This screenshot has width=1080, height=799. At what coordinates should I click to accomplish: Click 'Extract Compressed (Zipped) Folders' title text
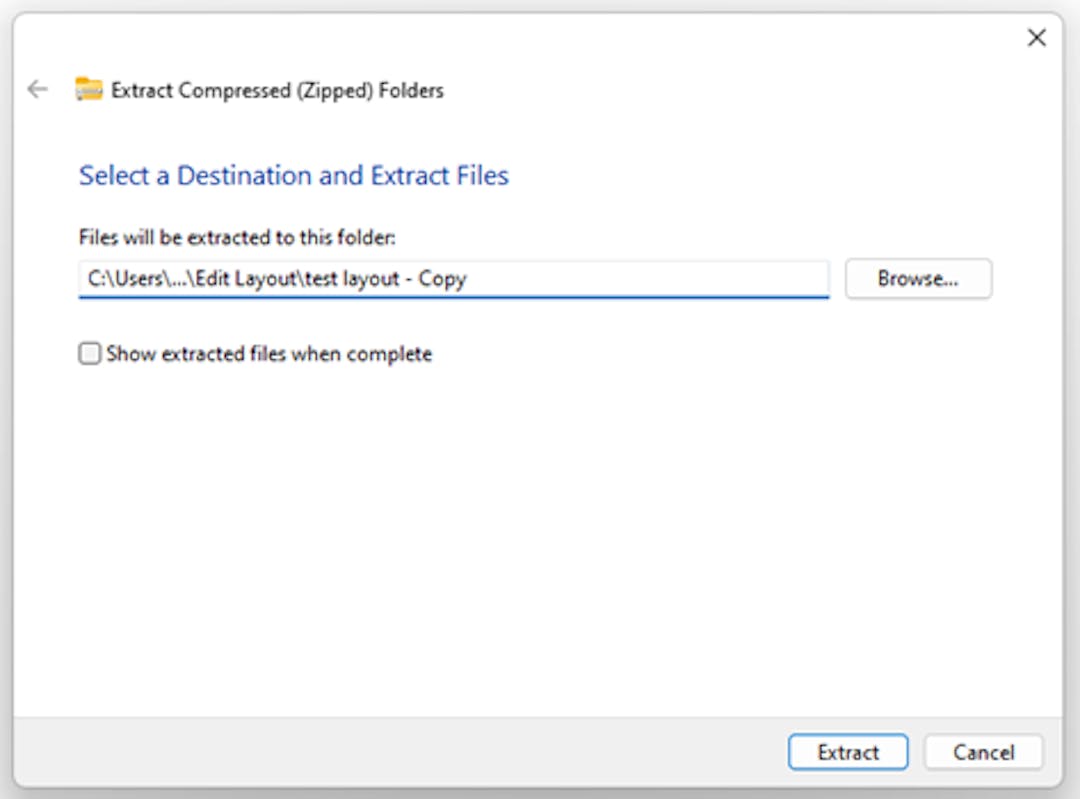(278, 90)
